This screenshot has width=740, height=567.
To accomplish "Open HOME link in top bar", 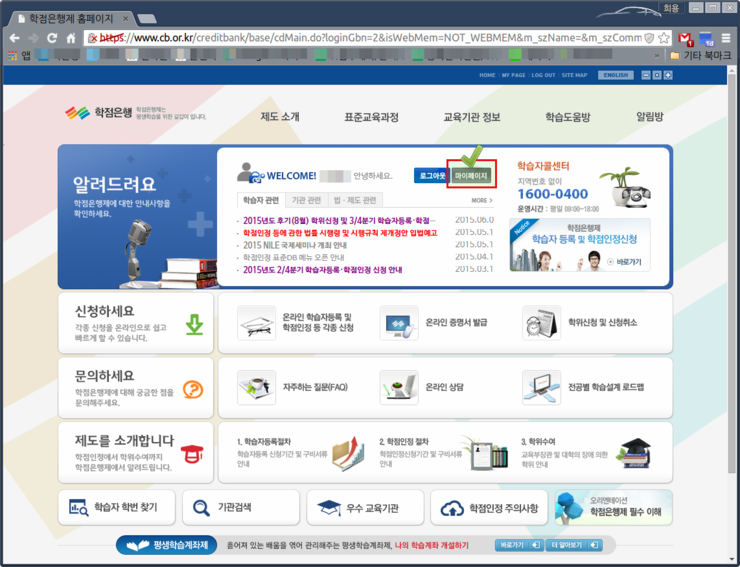I will click(x=487, y=75).
